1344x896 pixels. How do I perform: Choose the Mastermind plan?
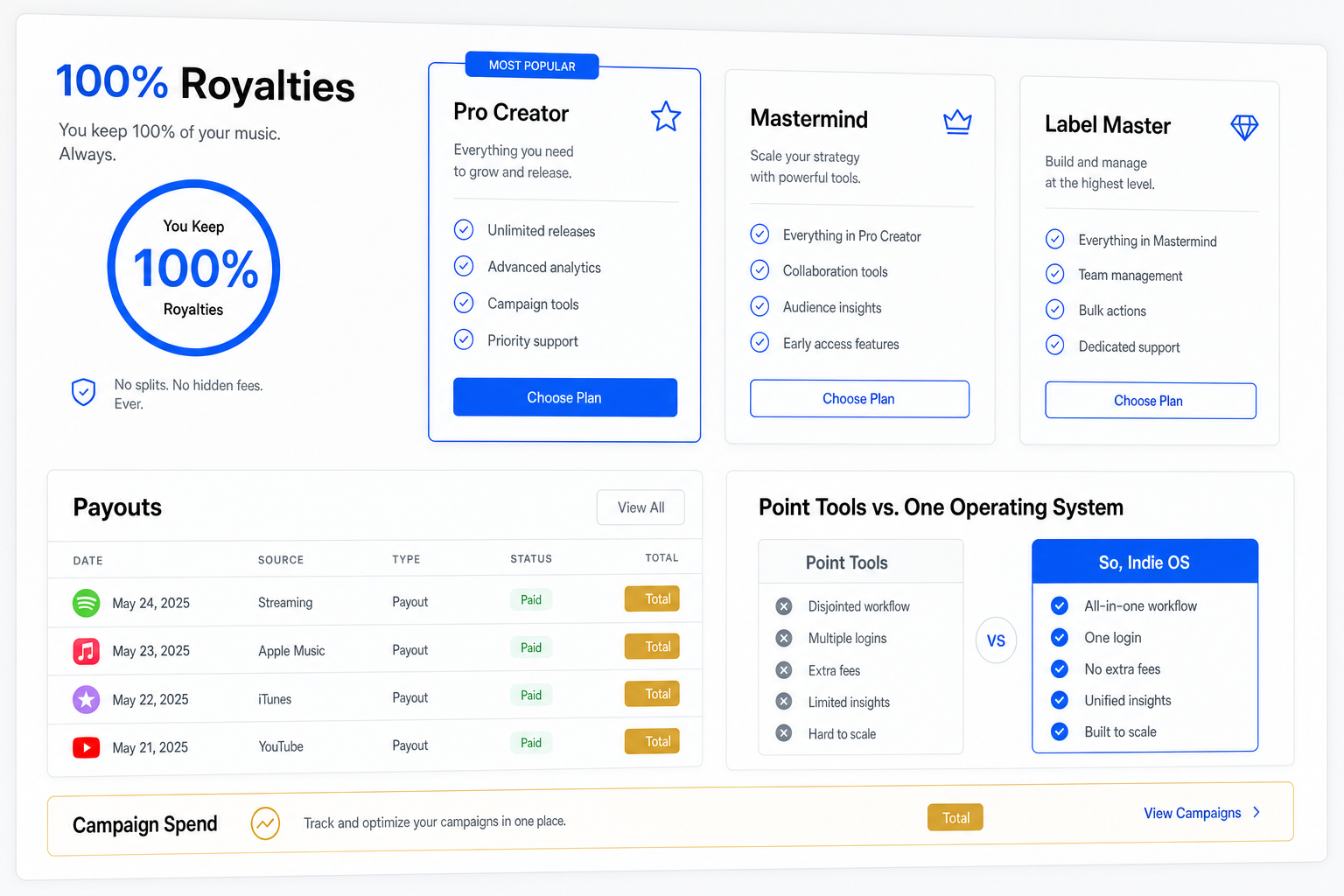tap(859, 399)
